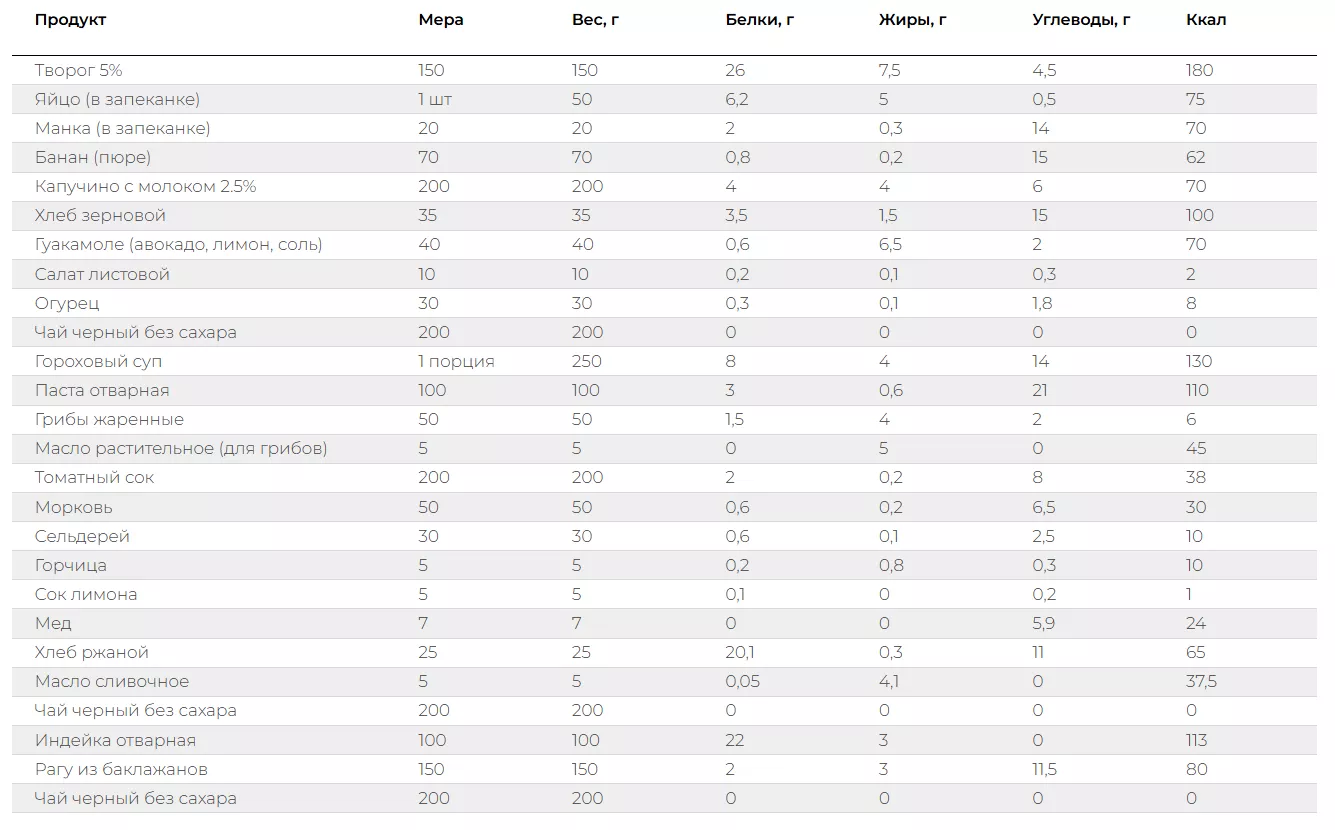
Task: Click the 'Продукт' column header
Action: click(x=70, y=20)
